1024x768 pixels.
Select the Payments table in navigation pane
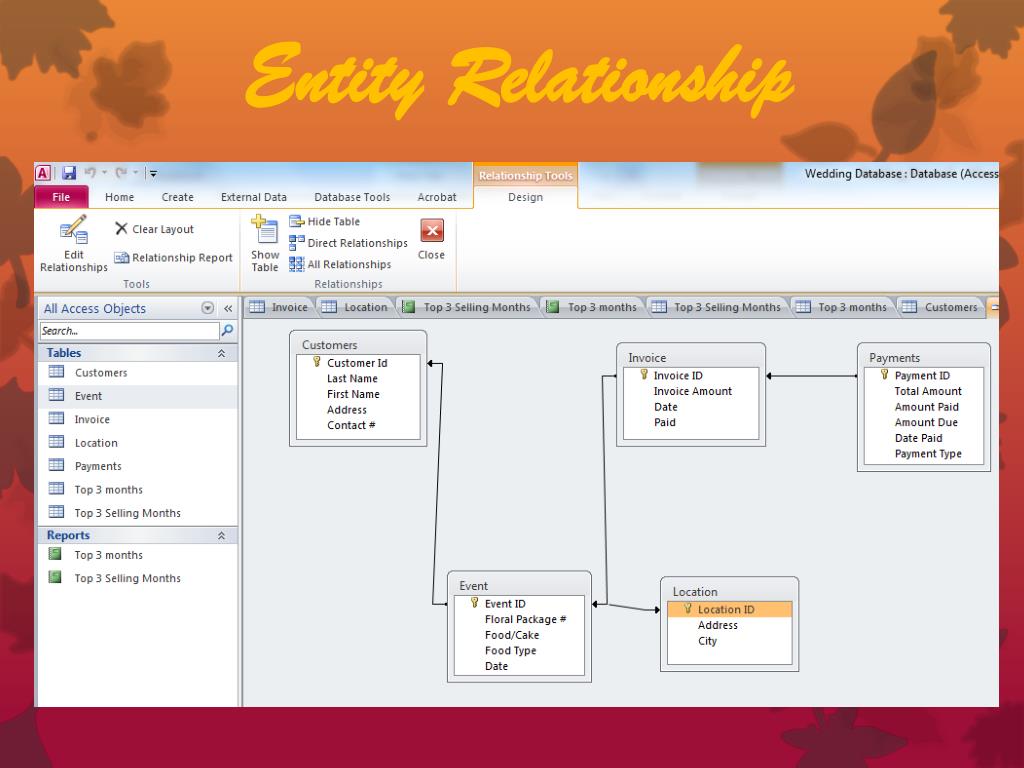tap(137, 466)
